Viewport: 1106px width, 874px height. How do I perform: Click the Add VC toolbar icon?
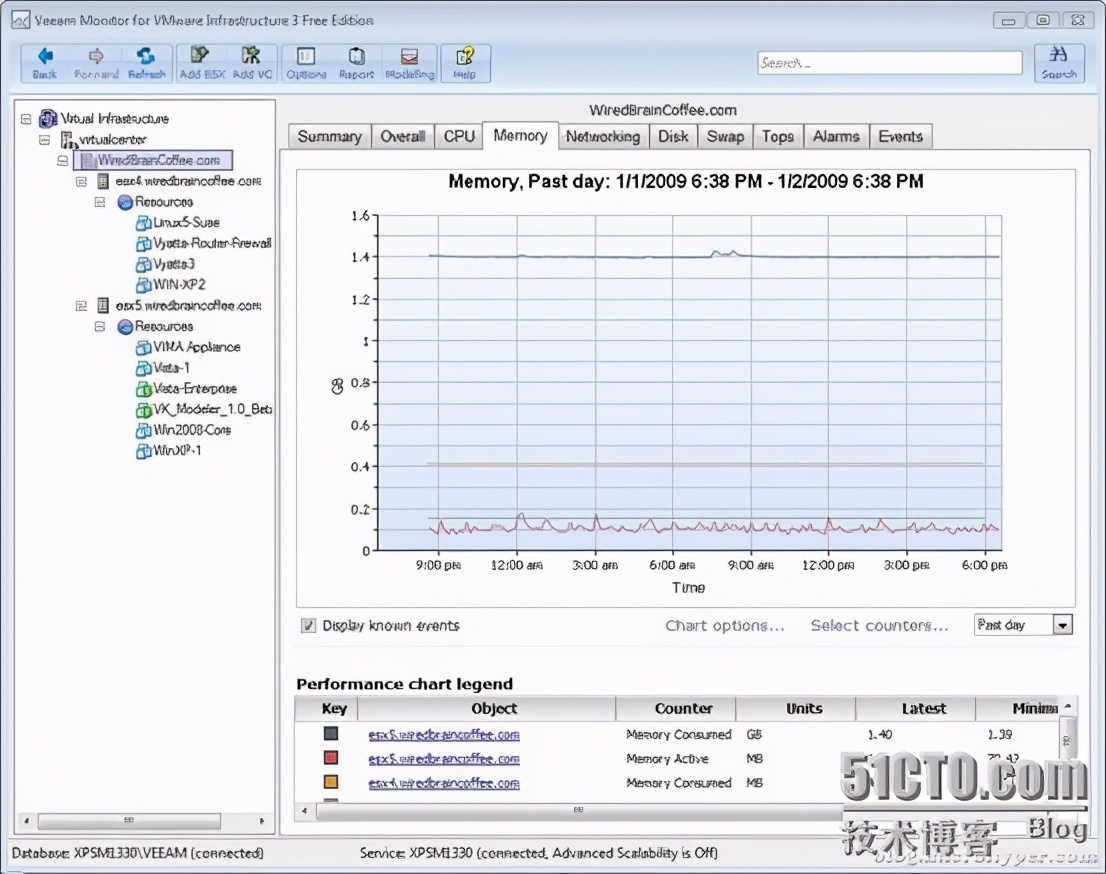[x=251, y=56]
